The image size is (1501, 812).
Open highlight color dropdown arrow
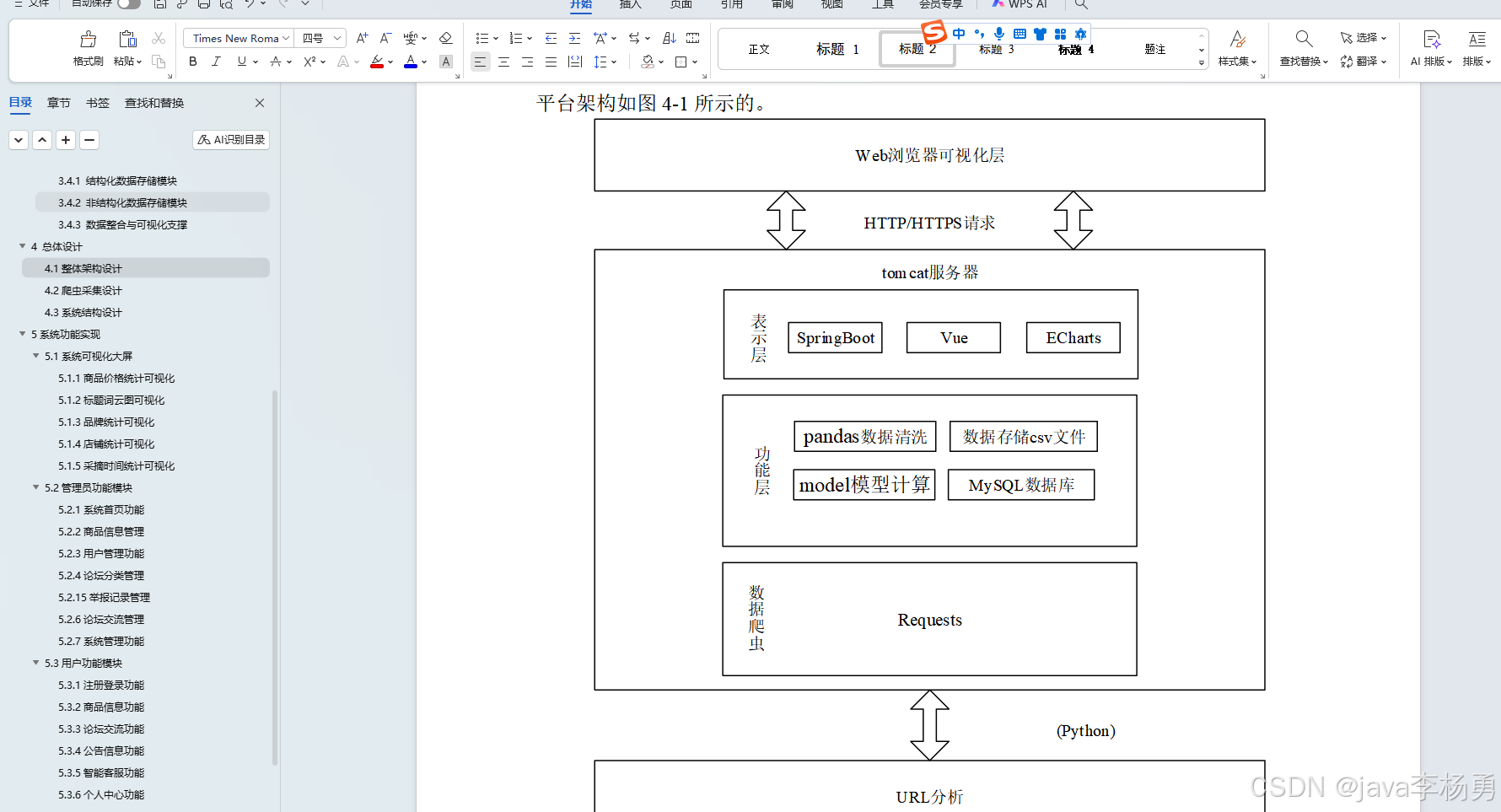tap(390, 62)
